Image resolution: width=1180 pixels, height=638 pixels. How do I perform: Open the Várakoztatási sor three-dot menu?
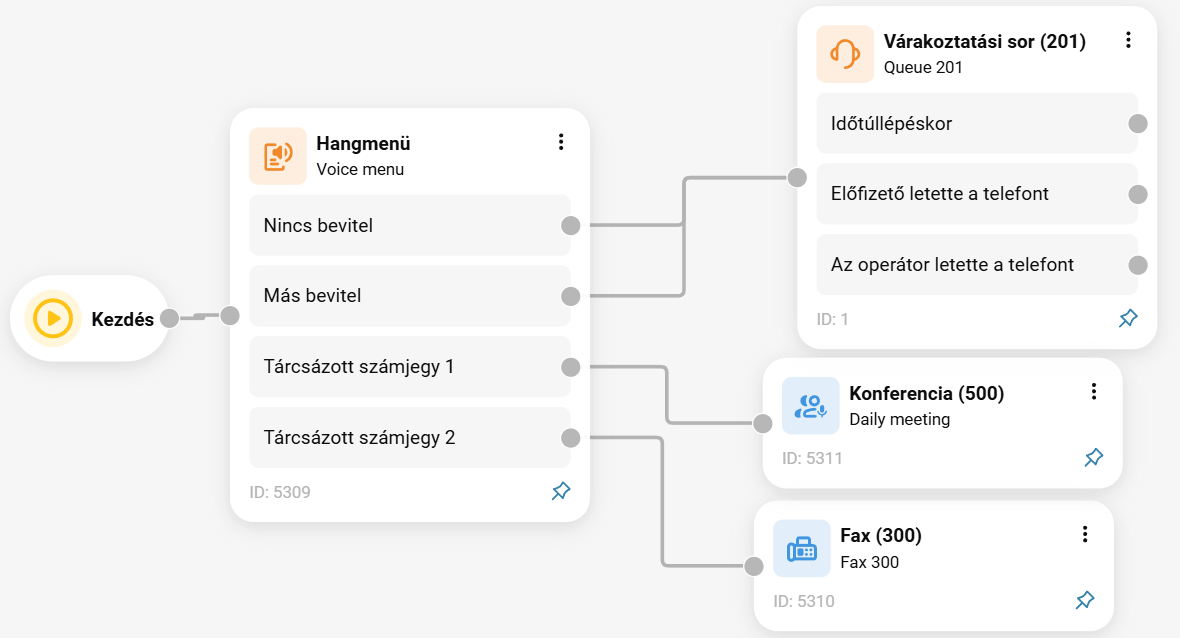[1128, 40]
